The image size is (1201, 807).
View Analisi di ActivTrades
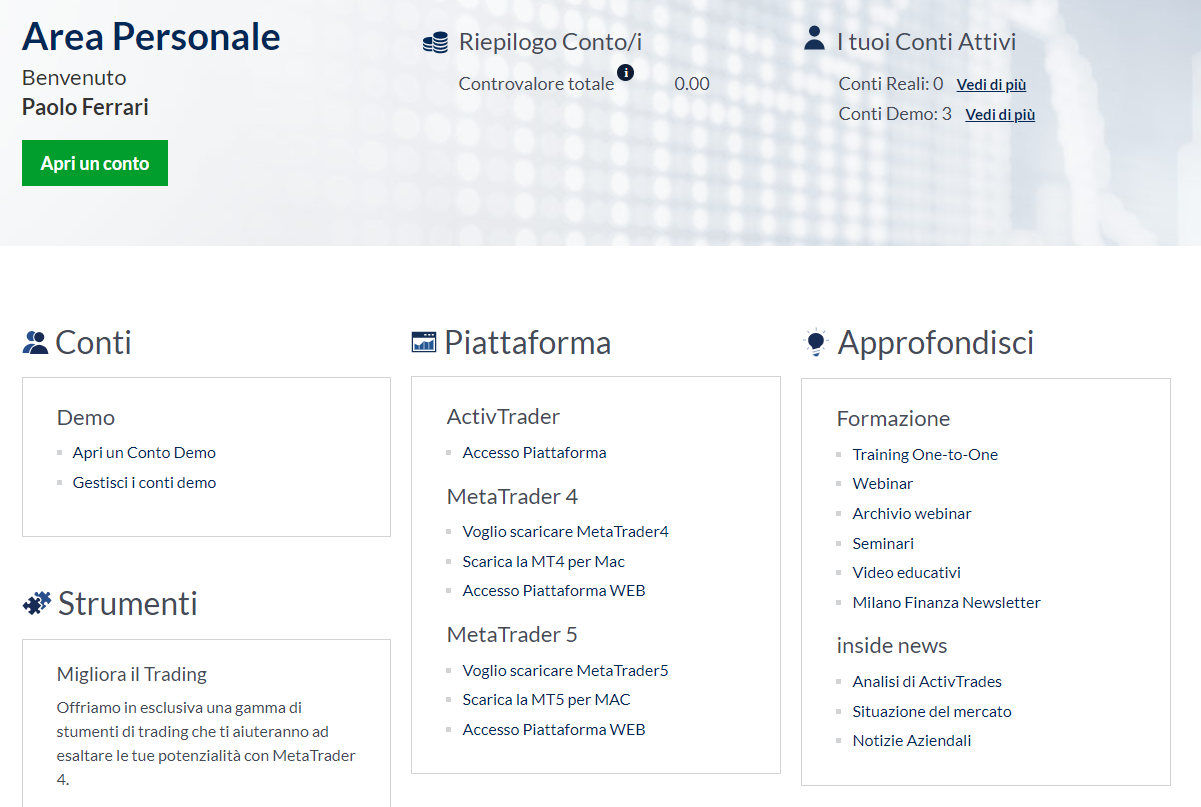click(927, 682)
